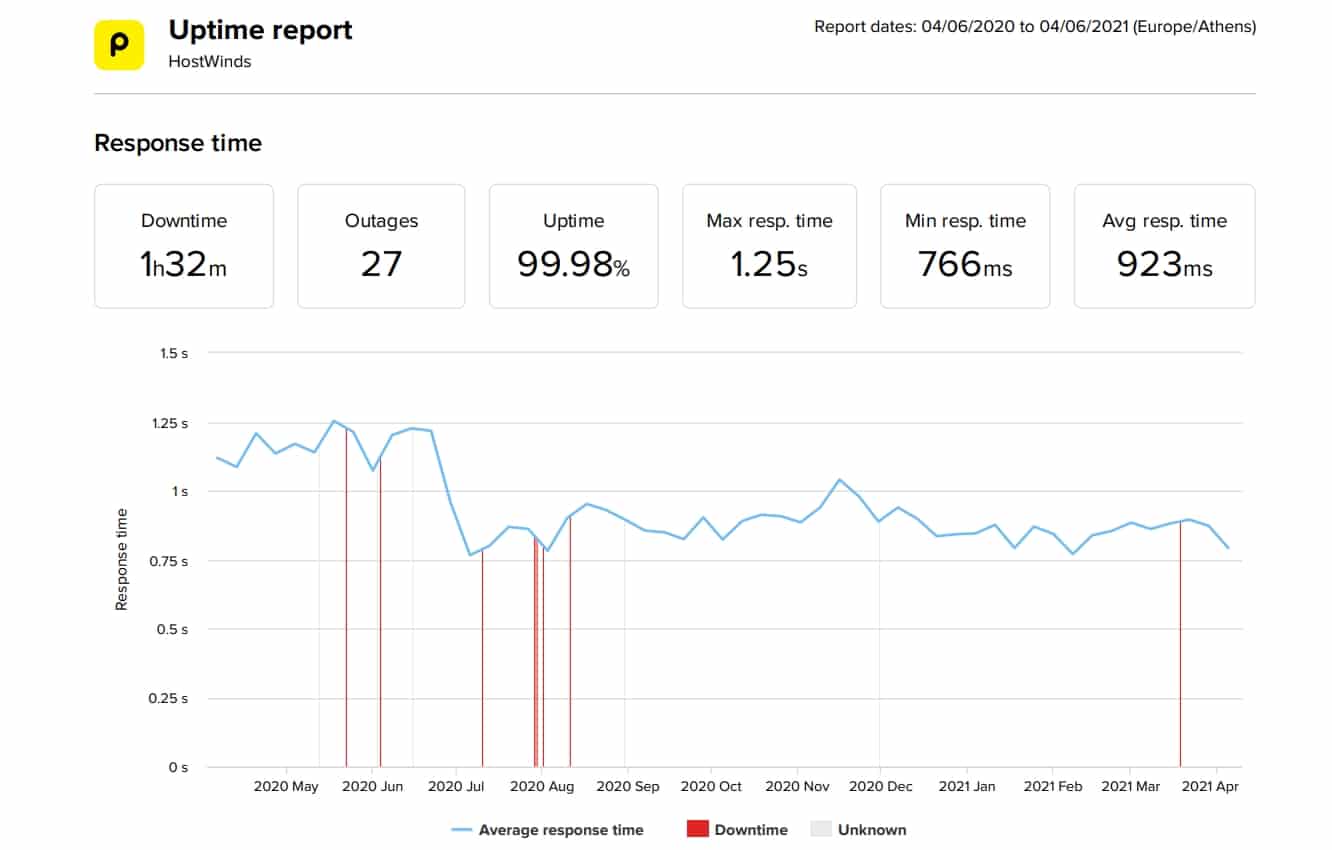Click the 2021 Feb axis label

[x=1053, y=787]
